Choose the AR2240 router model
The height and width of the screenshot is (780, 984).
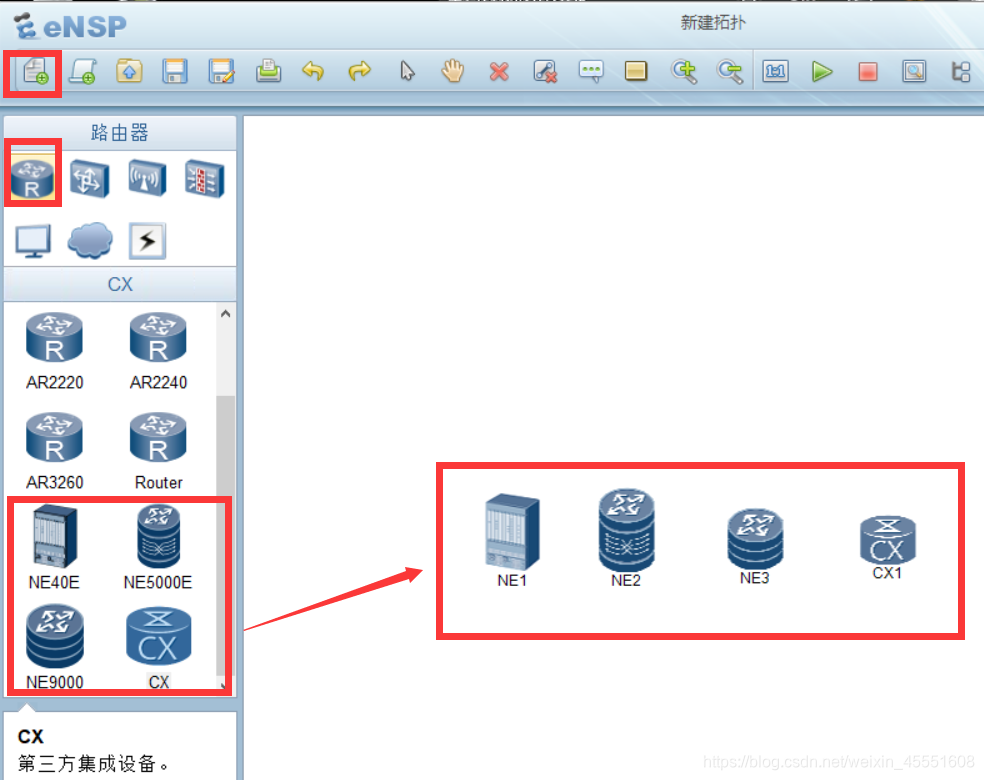click(x=158, y=351)
